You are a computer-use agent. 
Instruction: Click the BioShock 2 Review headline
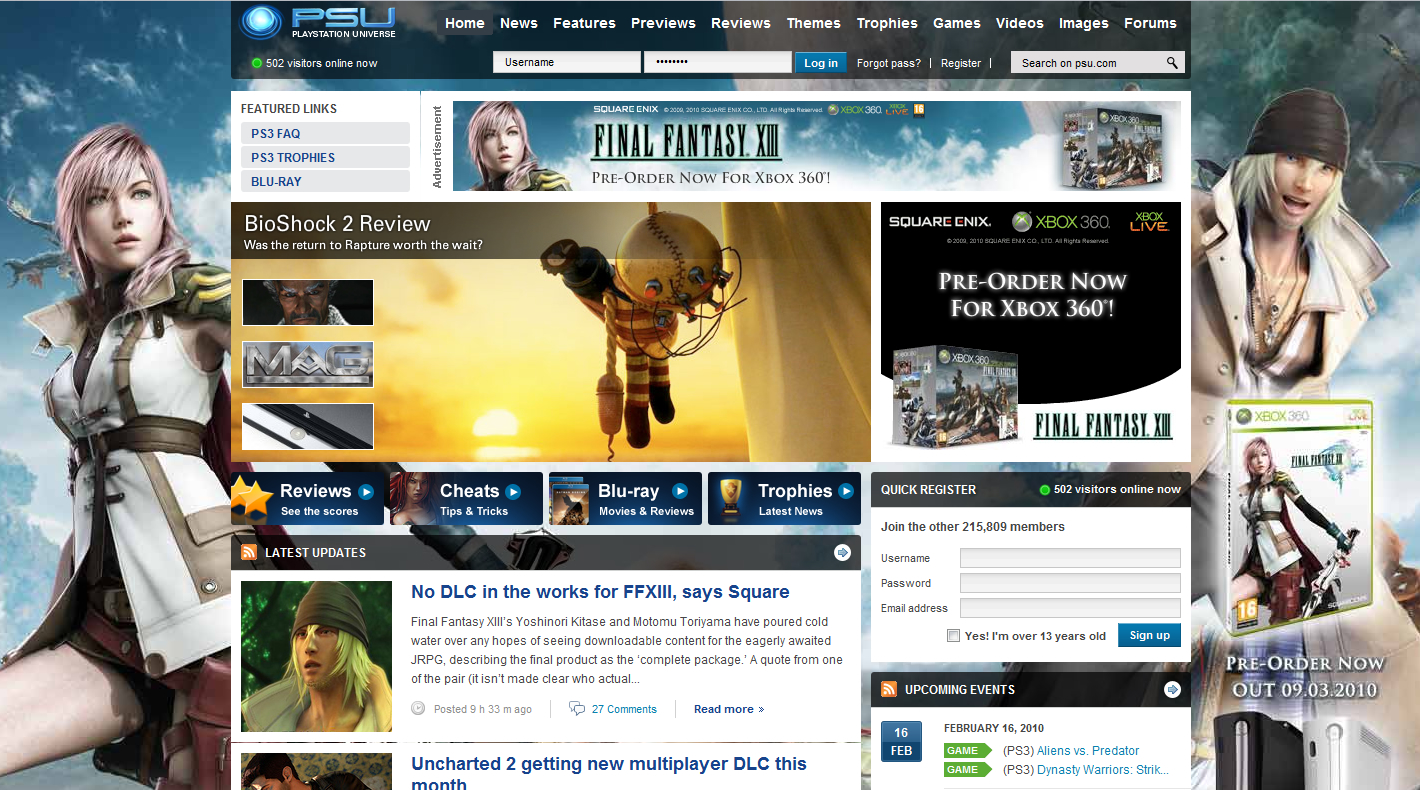[337, 223]
